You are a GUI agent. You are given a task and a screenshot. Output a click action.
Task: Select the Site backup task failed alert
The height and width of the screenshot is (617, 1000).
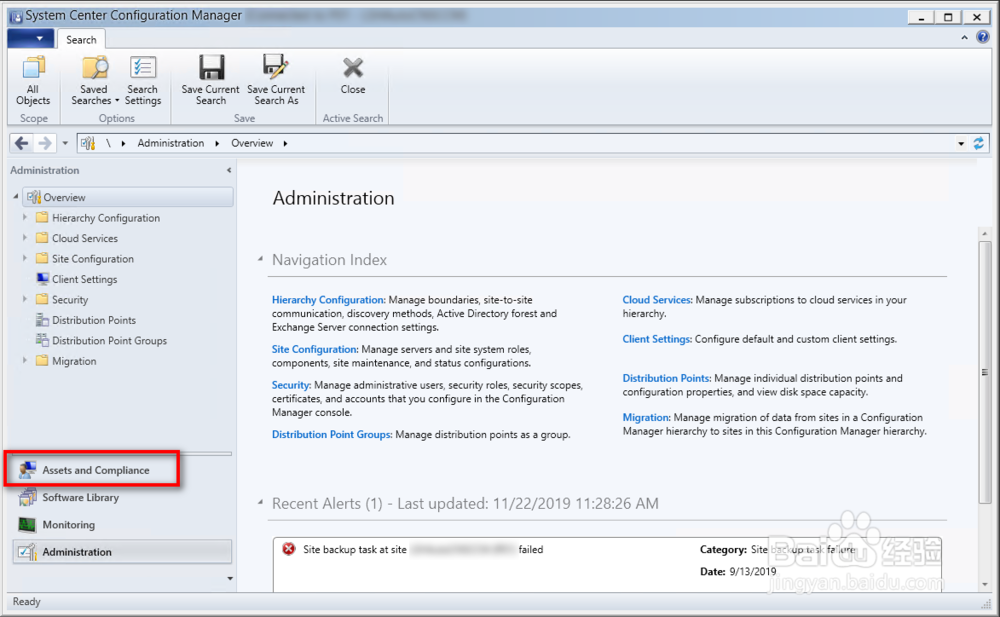pos(607,564)
